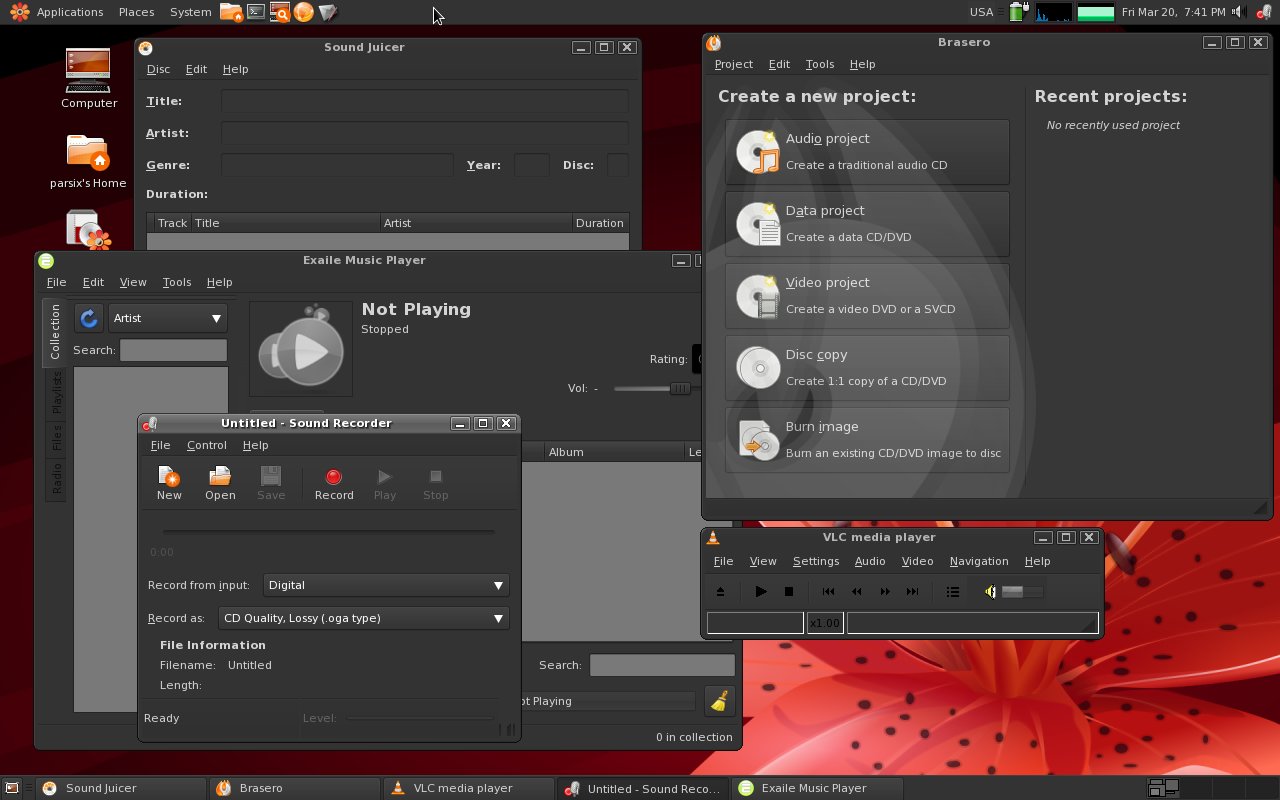Open the Record from input dropdown
The height and width of the screenshot is (800, 1280).
pyautogui.click(x=386, y=585)
